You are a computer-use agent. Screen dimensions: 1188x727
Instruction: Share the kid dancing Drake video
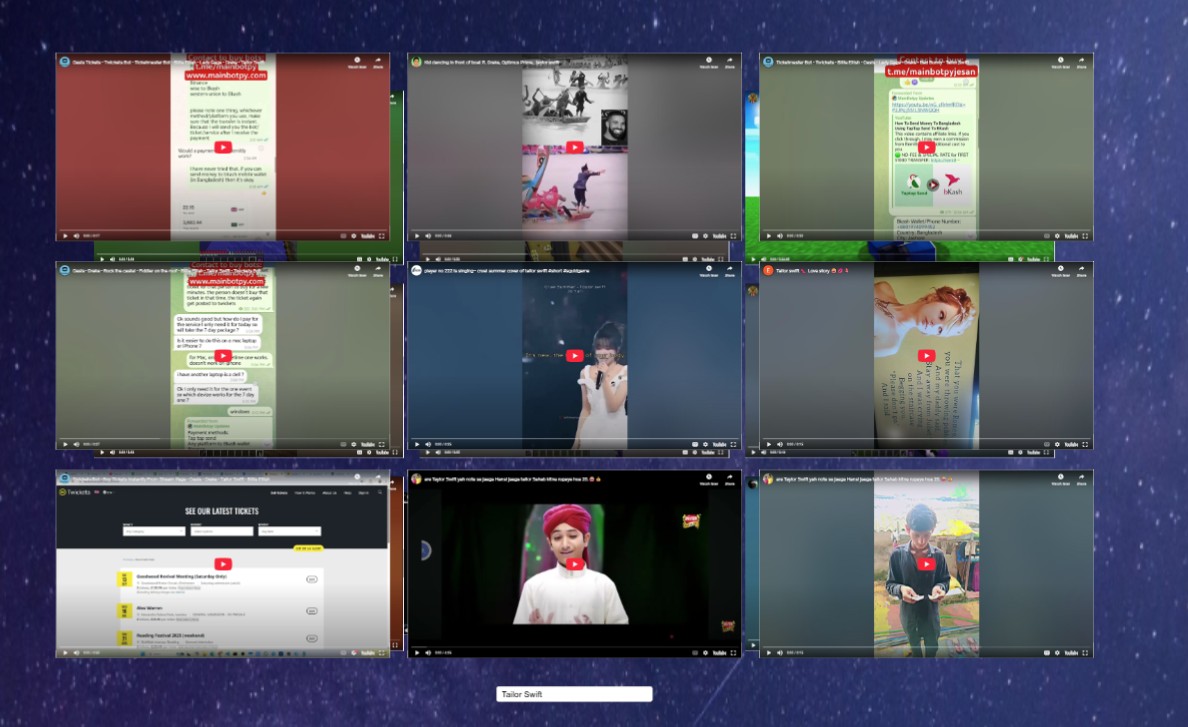(x=730, y=61)
